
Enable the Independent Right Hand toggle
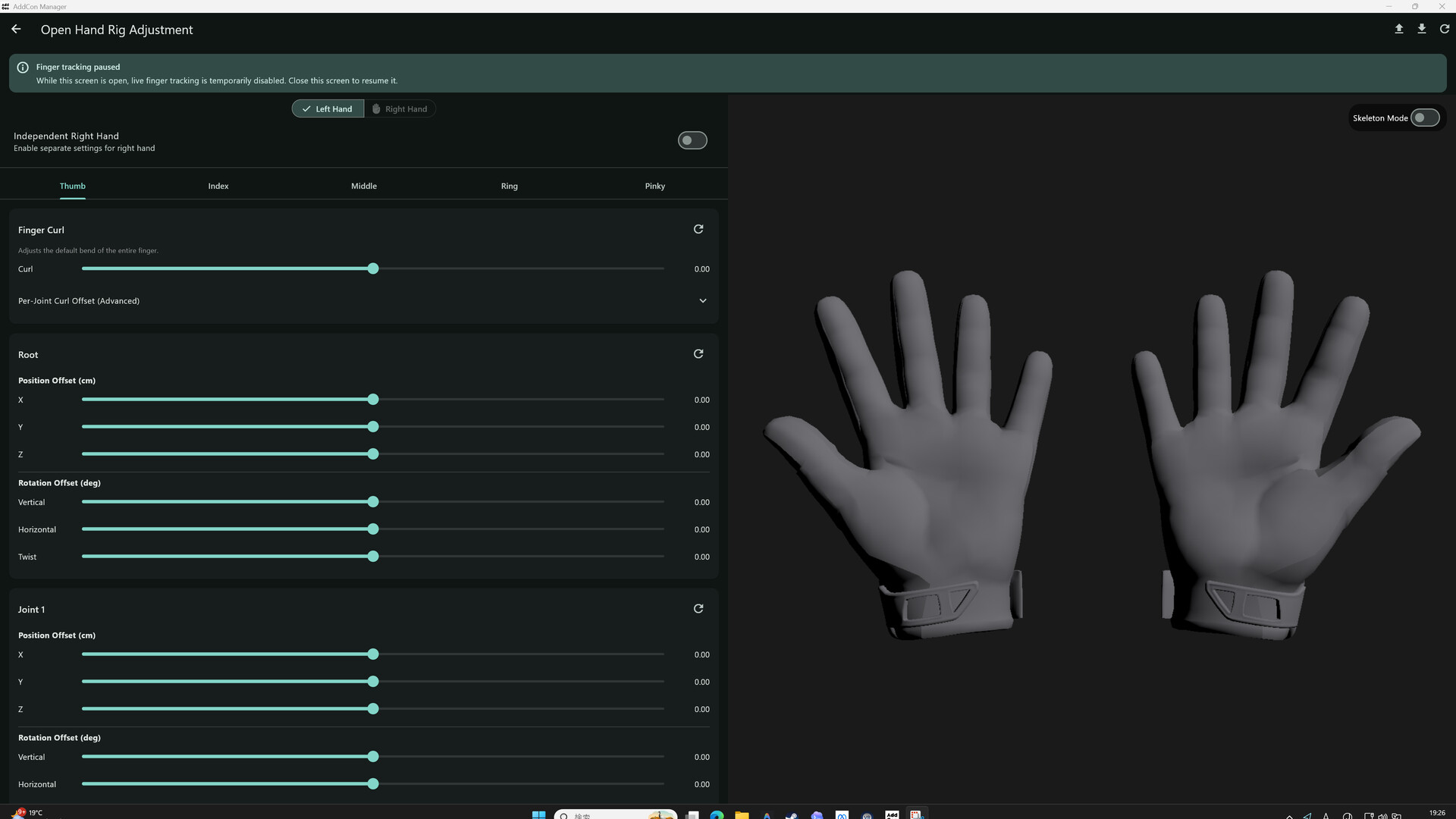tap(692, 140)
